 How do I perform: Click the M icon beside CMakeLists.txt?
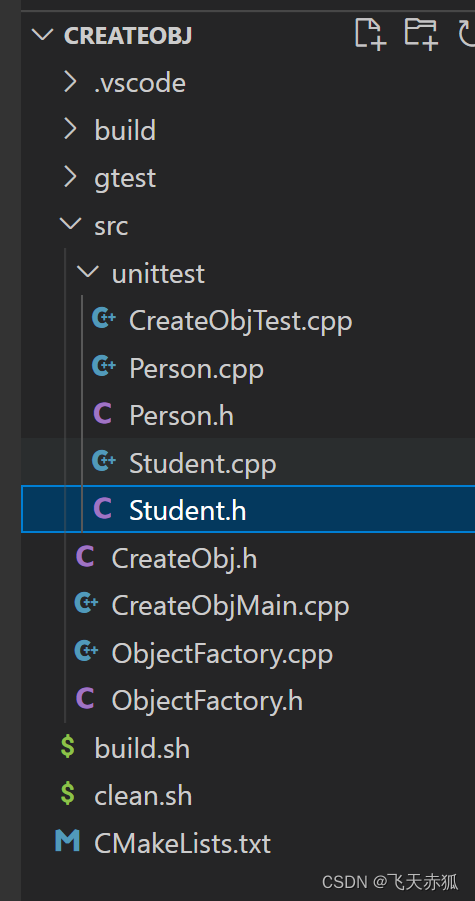(x=67, y=841)
